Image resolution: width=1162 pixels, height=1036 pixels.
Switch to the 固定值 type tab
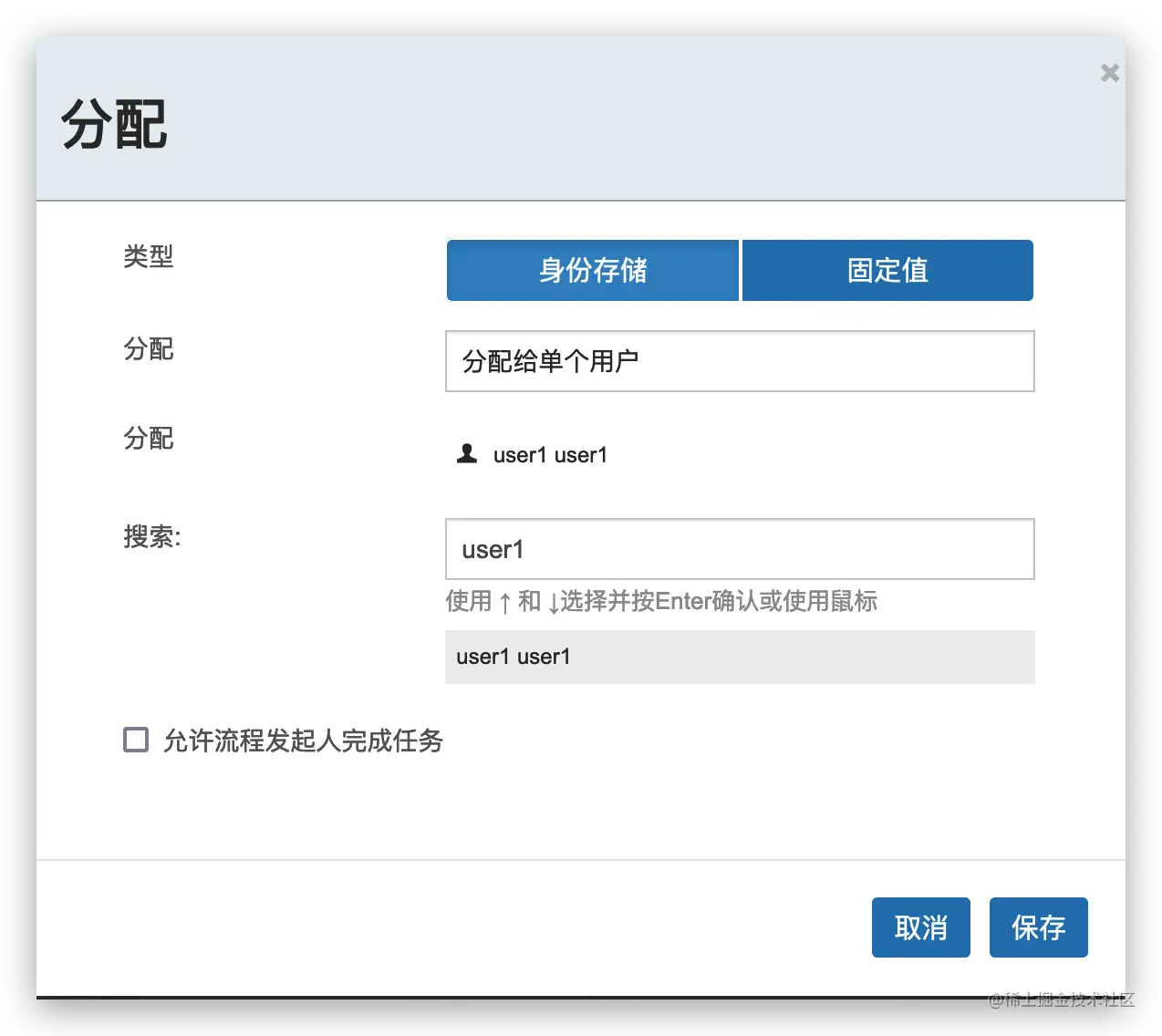(x=887, y=270)
